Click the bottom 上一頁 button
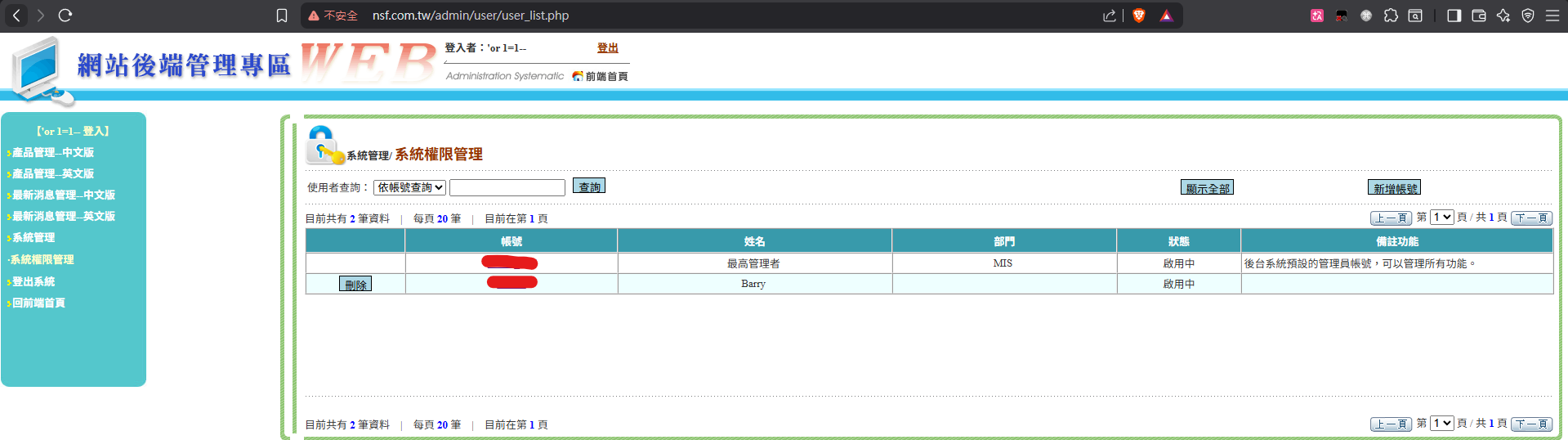Image resolution: width=1568 pixels, height=440 pixels. pyautogui.click(x=1391, y=424)
